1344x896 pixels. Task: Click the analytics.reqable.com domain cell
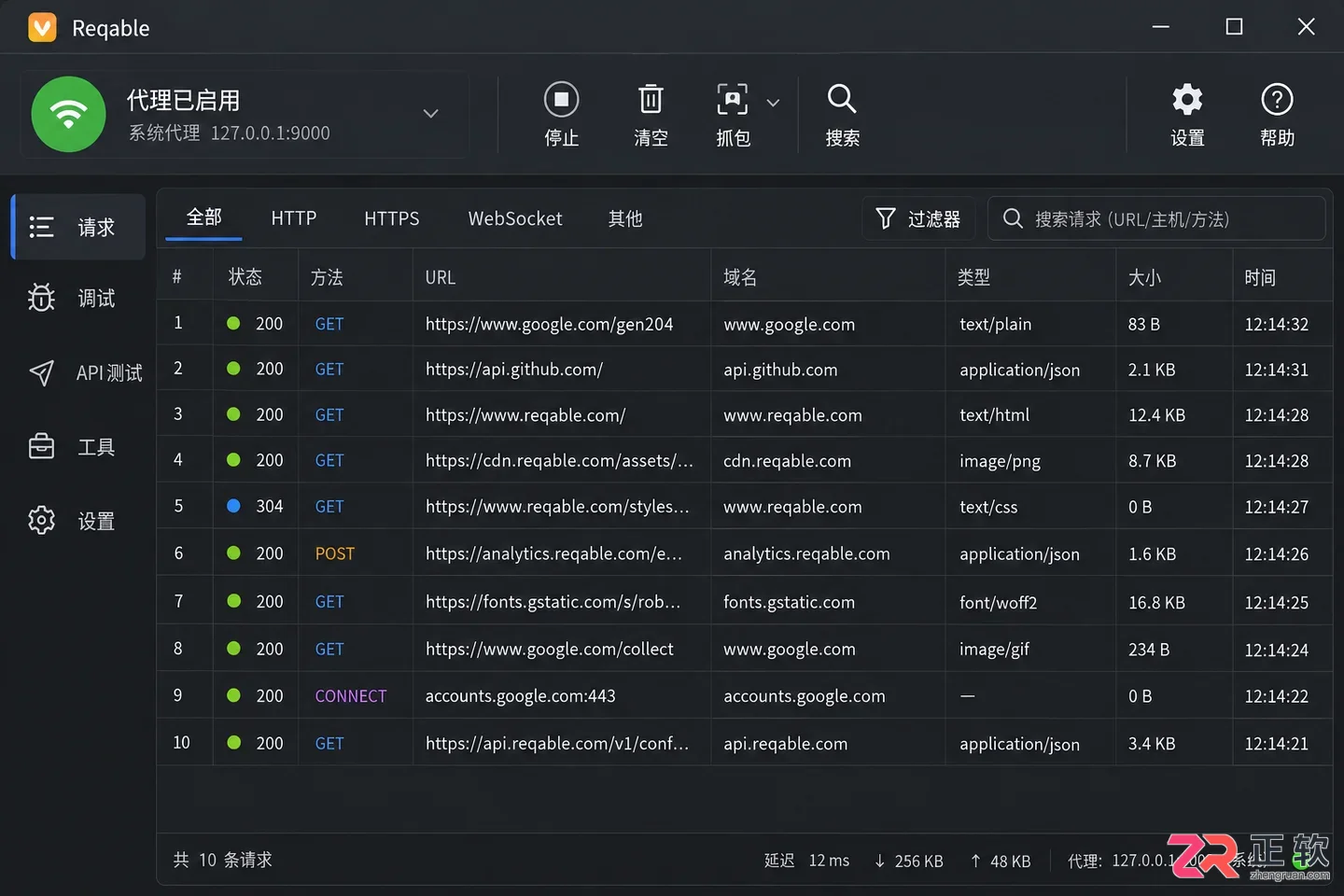806,553
